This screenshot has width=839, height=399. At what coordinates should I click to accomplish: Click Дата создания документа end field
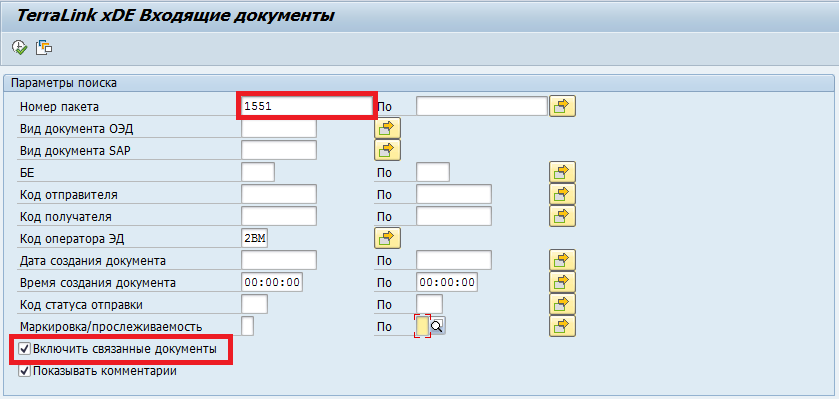(454, 260)
